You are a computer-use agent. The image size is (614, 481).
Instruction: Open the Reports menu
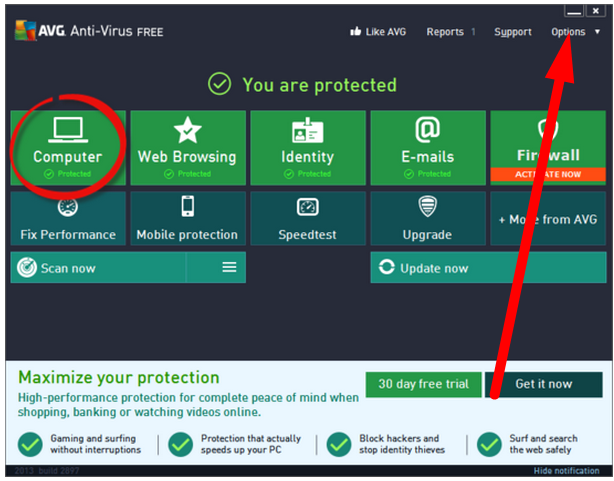tap(445, 32)
